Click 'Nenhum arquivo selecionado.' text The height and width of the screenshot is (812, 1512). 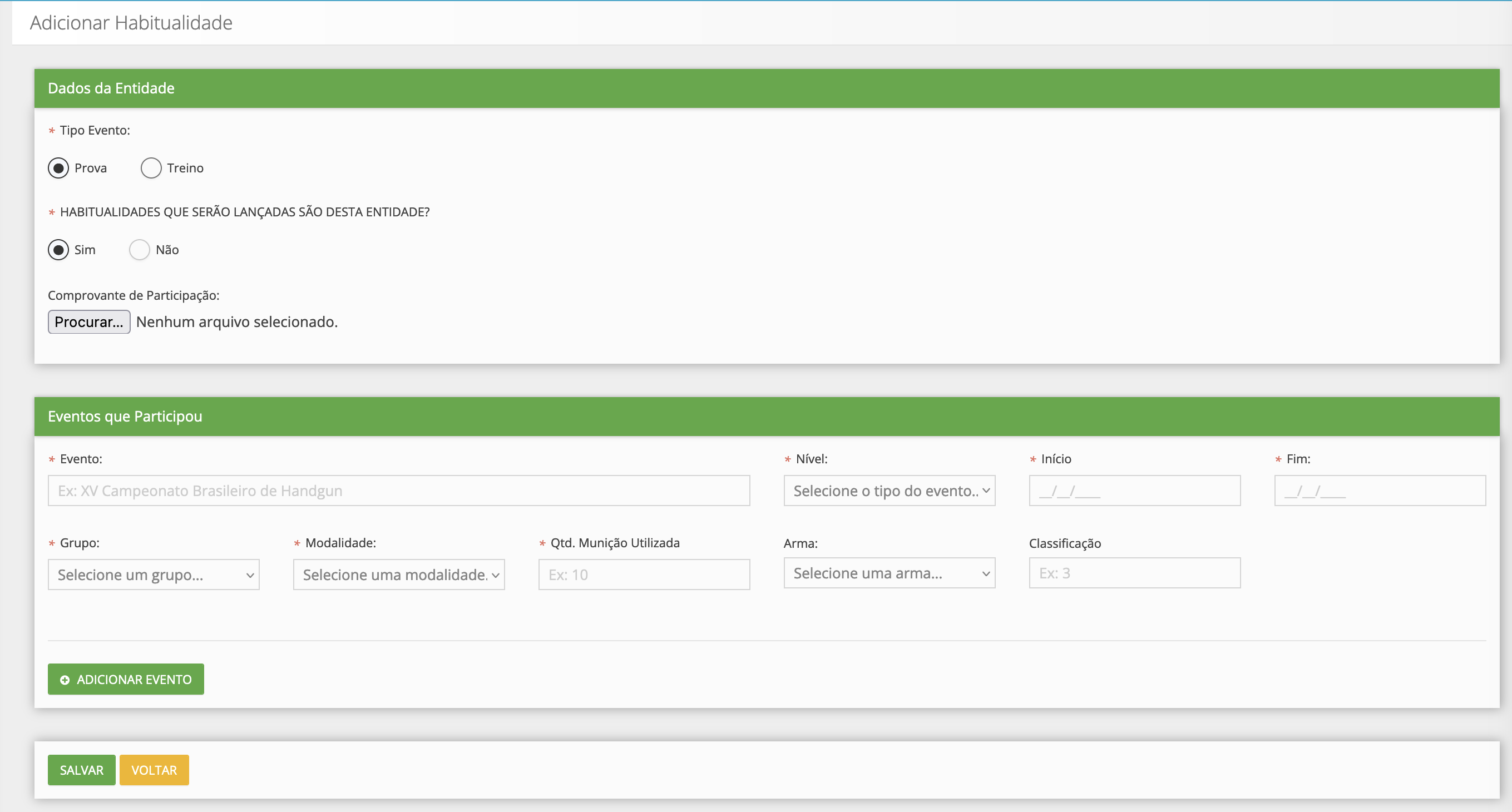click(x=236, y=322)
